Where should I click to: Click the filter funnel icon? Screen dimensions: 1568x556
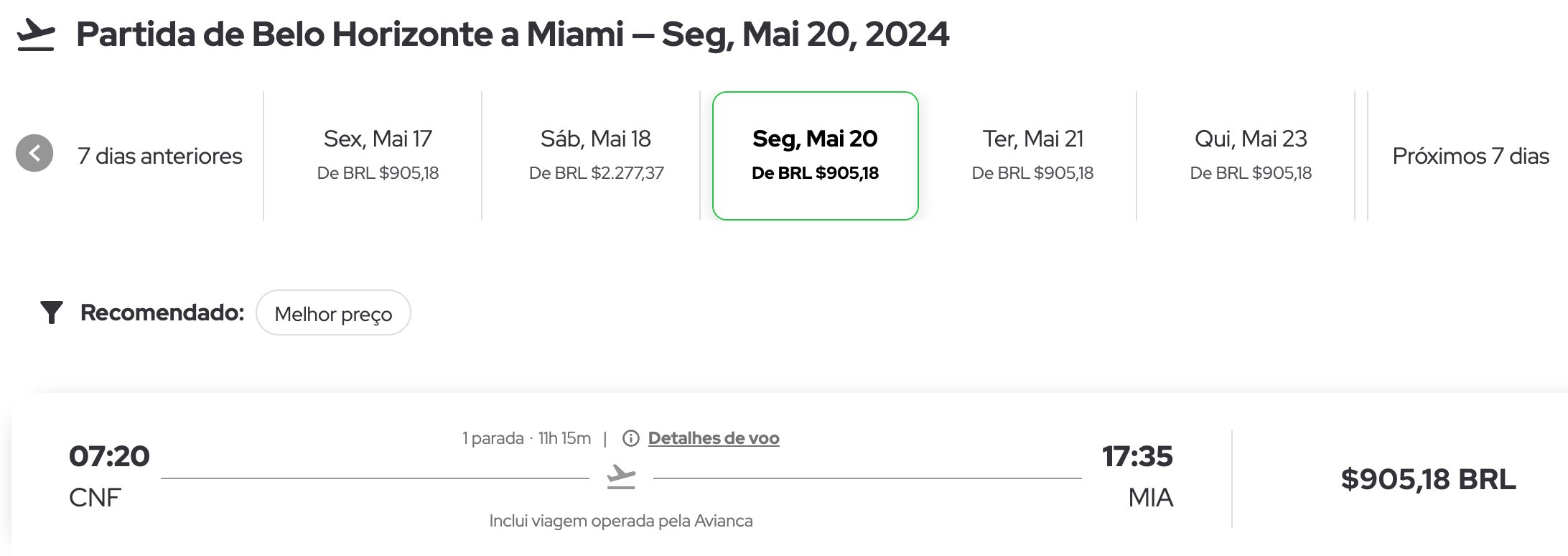click(52, 312)
